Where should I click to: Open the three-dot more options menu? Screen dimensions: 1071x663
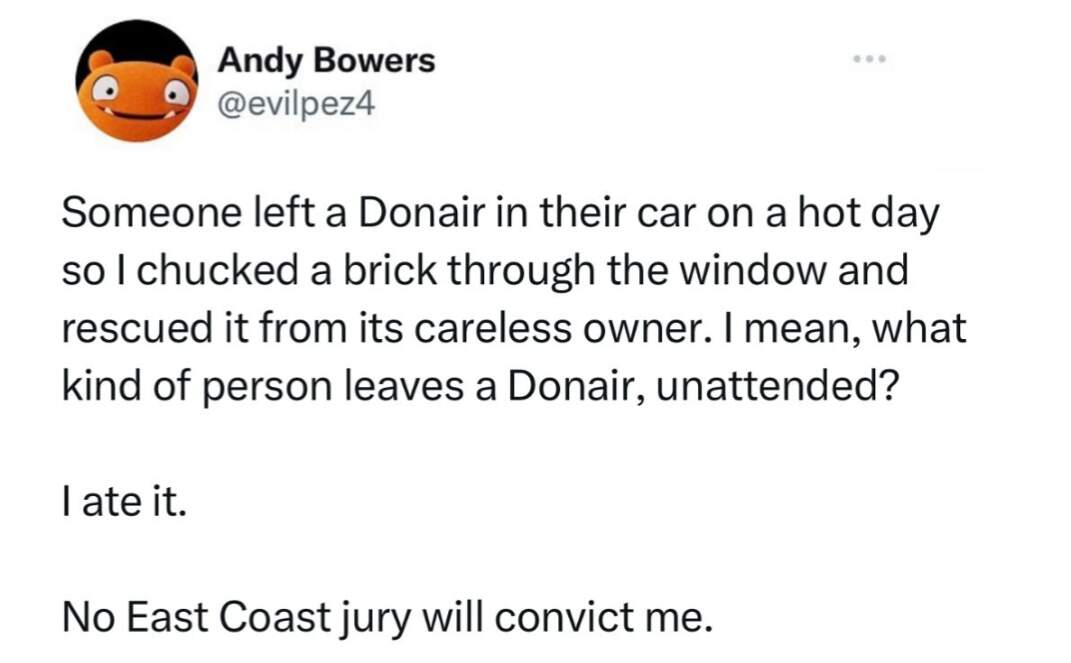click(869, 59)
